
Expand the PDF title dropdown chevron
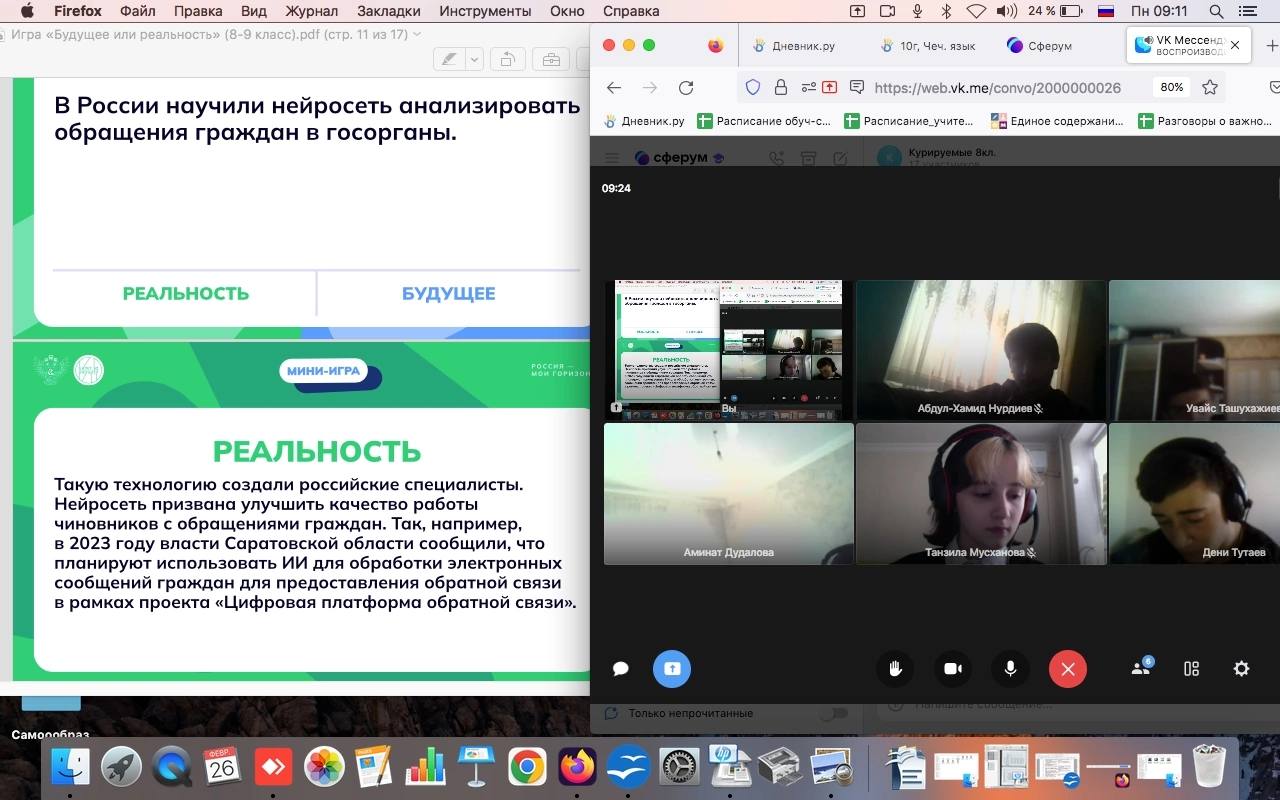(x=417, y=34)
